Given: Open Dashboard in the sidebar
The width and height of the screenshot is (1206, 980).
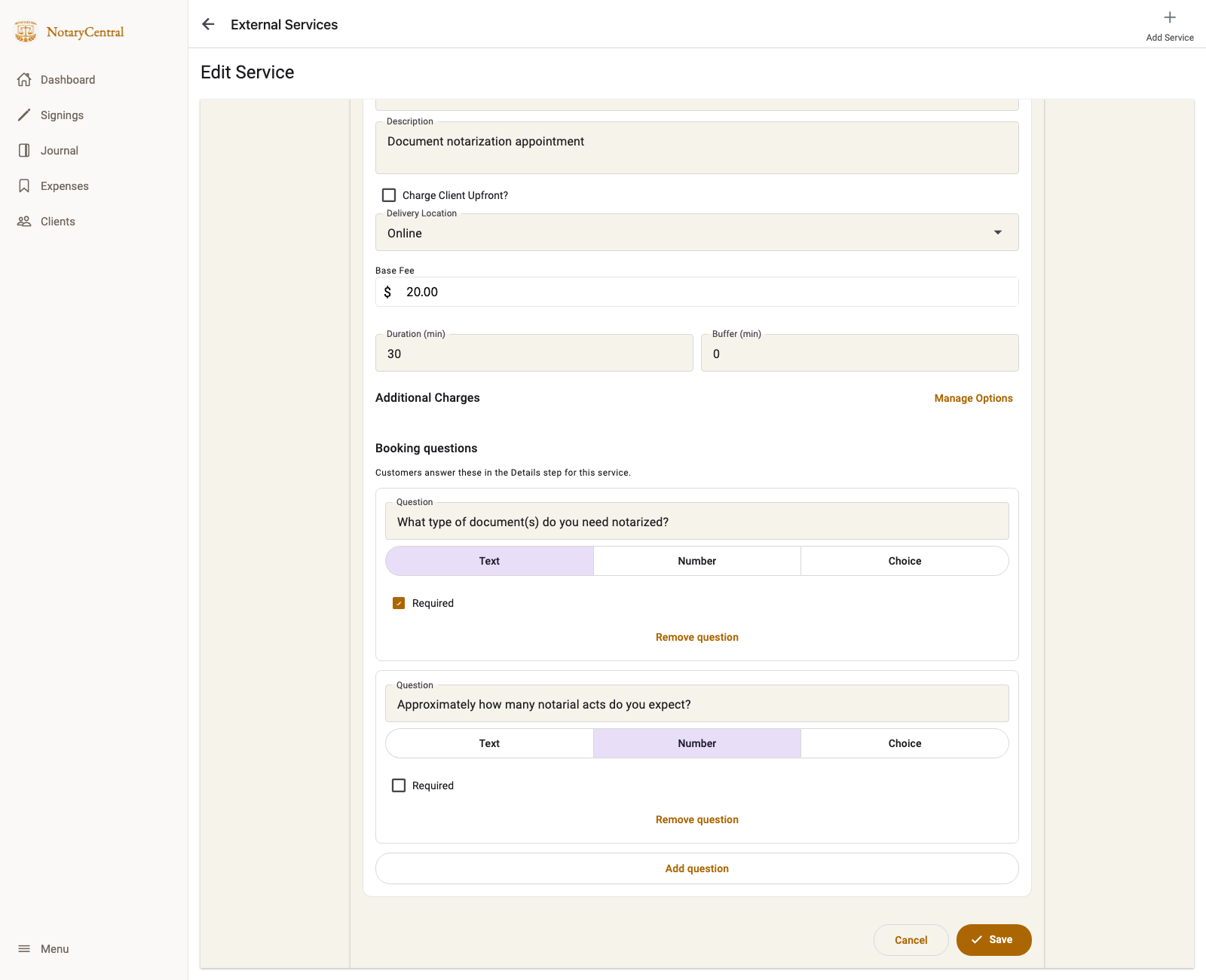Looking at the screenshot, I should [x=68, y=80].
